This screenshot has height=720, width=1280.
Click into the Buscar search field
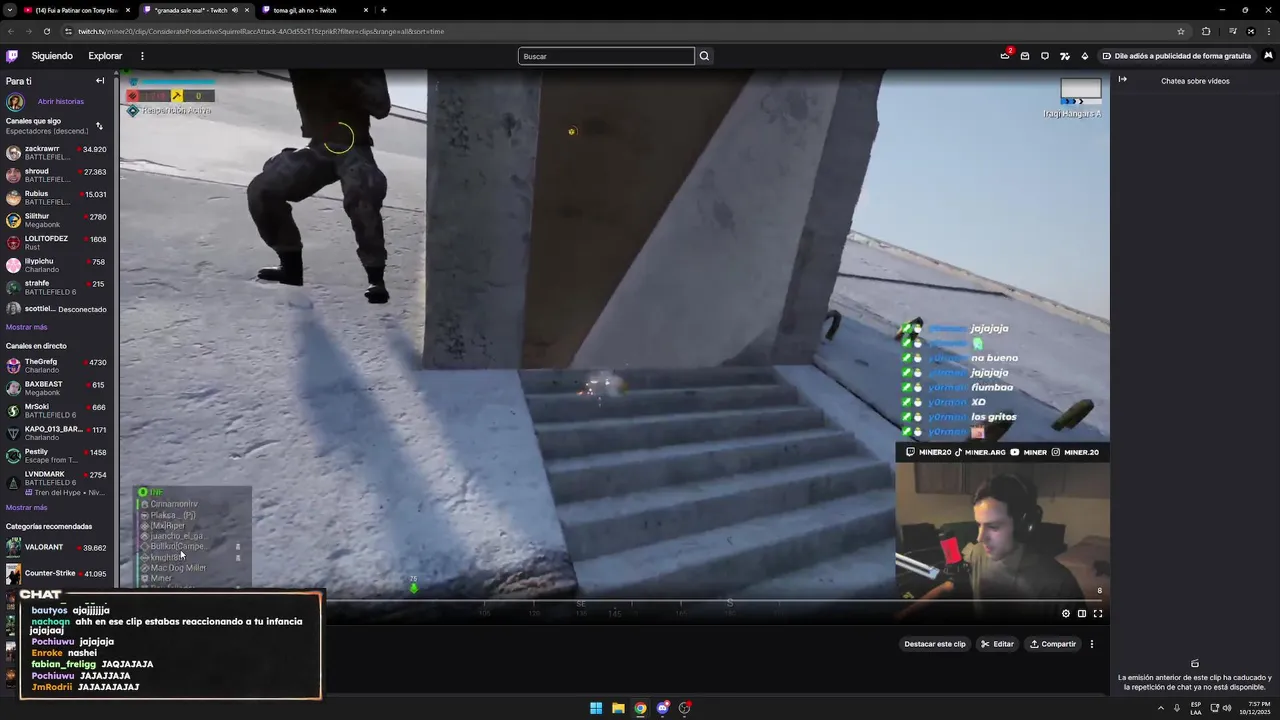coord(606,56)
